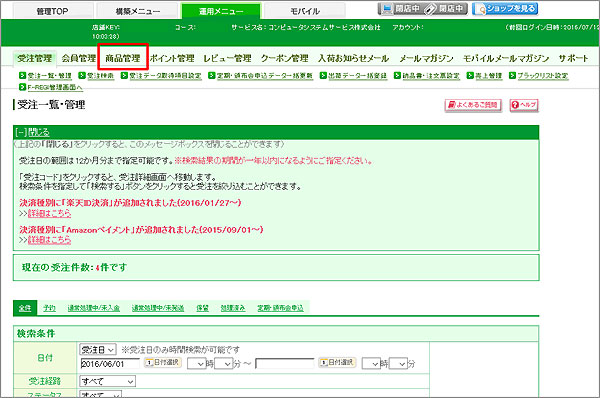Open the よくあるご質問 button
Image resolution: width=600 pixels, height=398 pixels.
click(473, 105)
